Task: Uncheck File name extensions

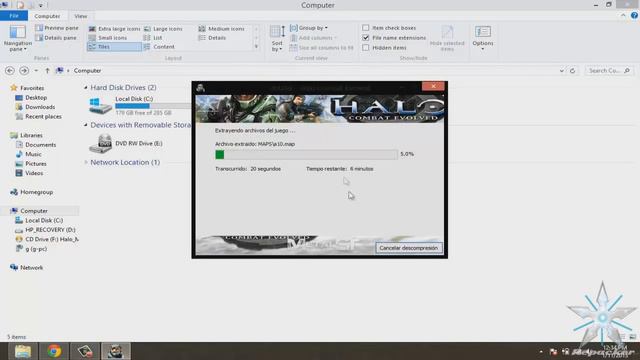Action: 366,38
